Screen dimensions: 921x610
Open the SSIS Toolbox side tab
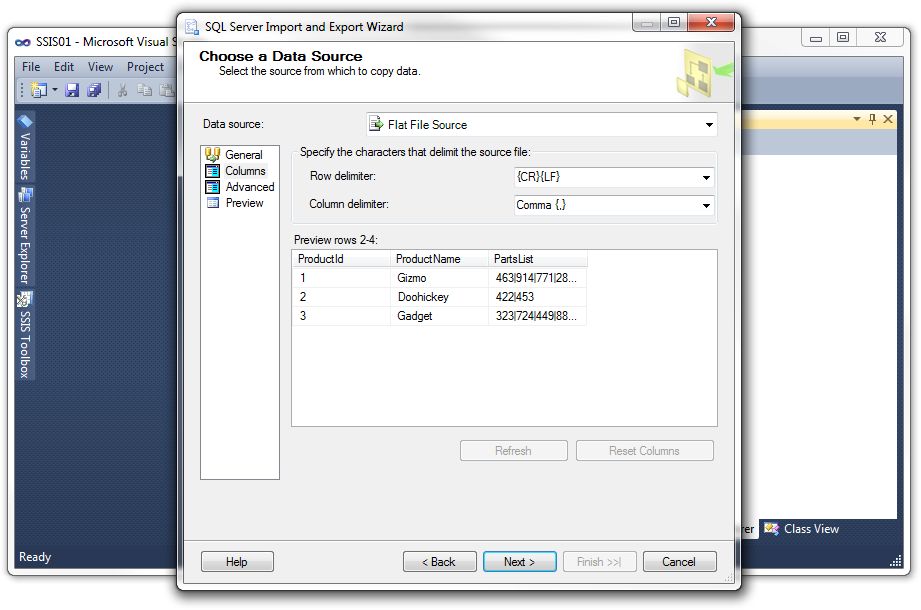[x=25, y=335]
